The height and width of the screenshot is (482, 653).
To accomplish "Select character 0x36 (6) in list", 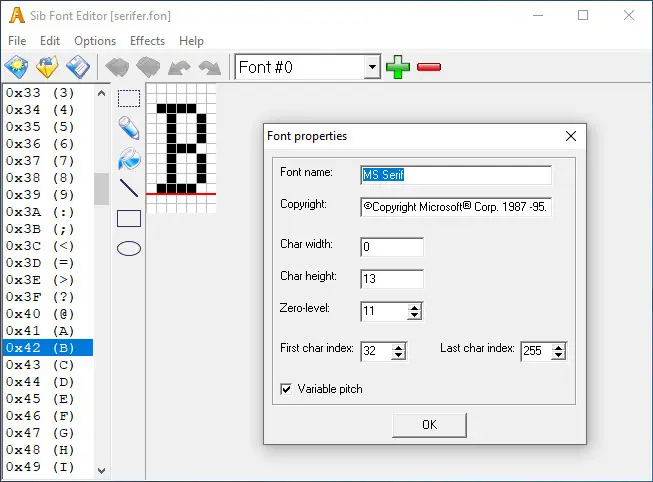I will 47,144.
